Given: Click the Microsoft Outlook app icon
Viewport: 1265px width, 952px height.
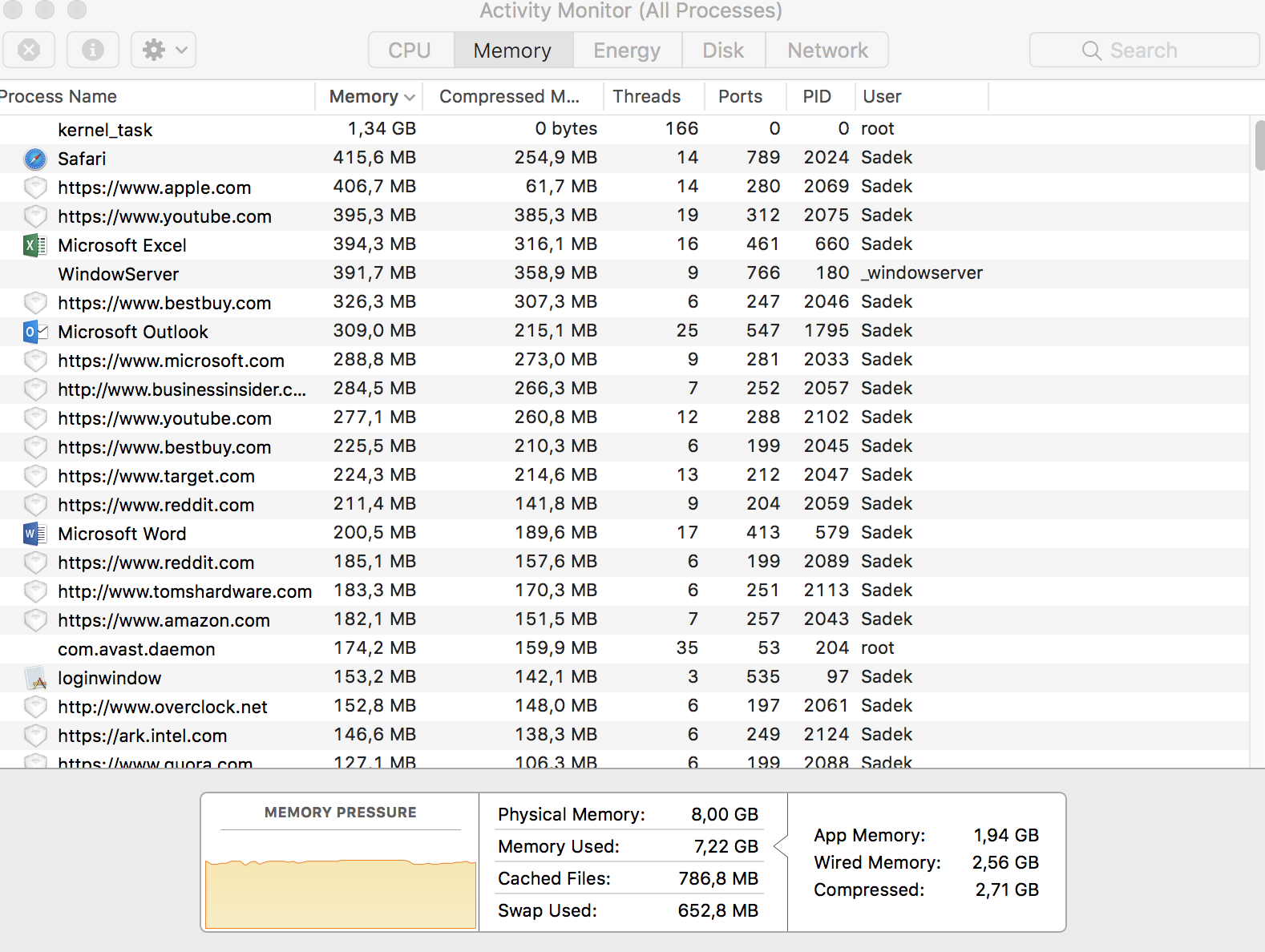Looking at the screenshot, I should (35, 332).
